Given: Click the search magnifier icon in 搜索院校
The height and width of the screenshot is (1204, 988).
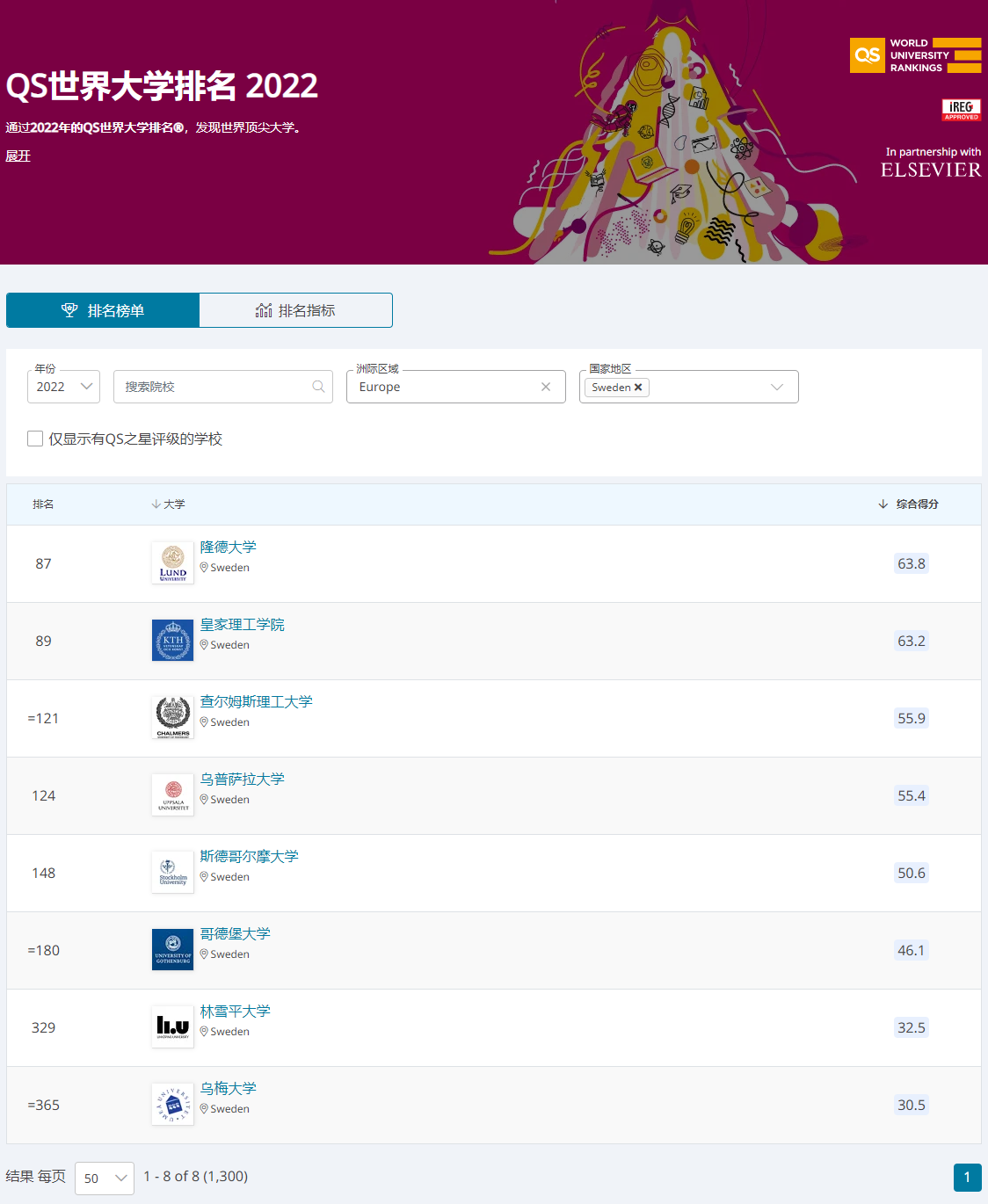Looking at the screenshot, I should pyautogui.click(x=318, y=387).
